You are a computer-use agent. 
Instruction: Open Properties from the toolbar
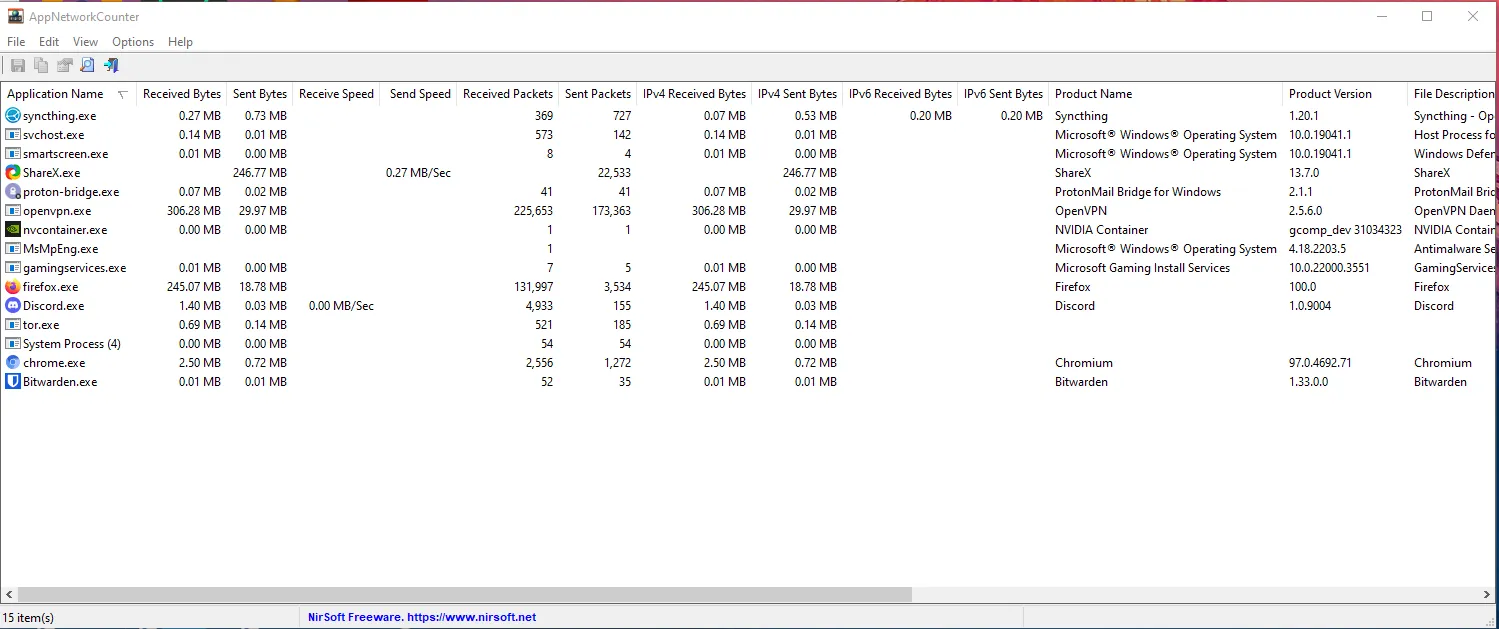pyautogui.click(x=65, y=66)
